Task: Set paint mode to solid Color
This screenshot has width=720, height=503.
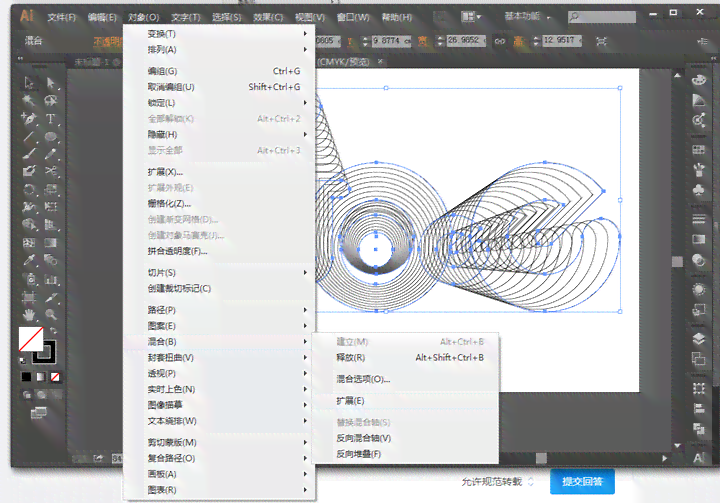Action: click(26, 377)
